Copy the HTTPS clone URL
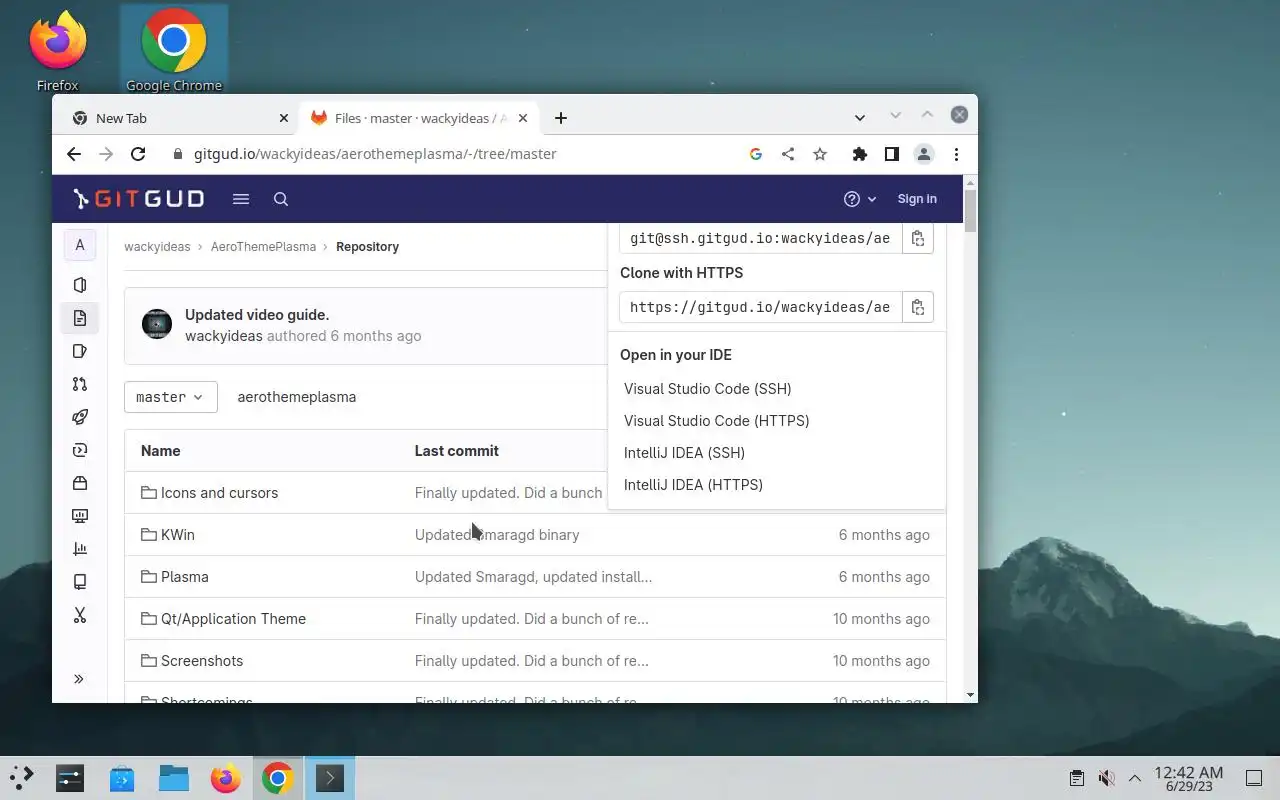 coord(918,307)
